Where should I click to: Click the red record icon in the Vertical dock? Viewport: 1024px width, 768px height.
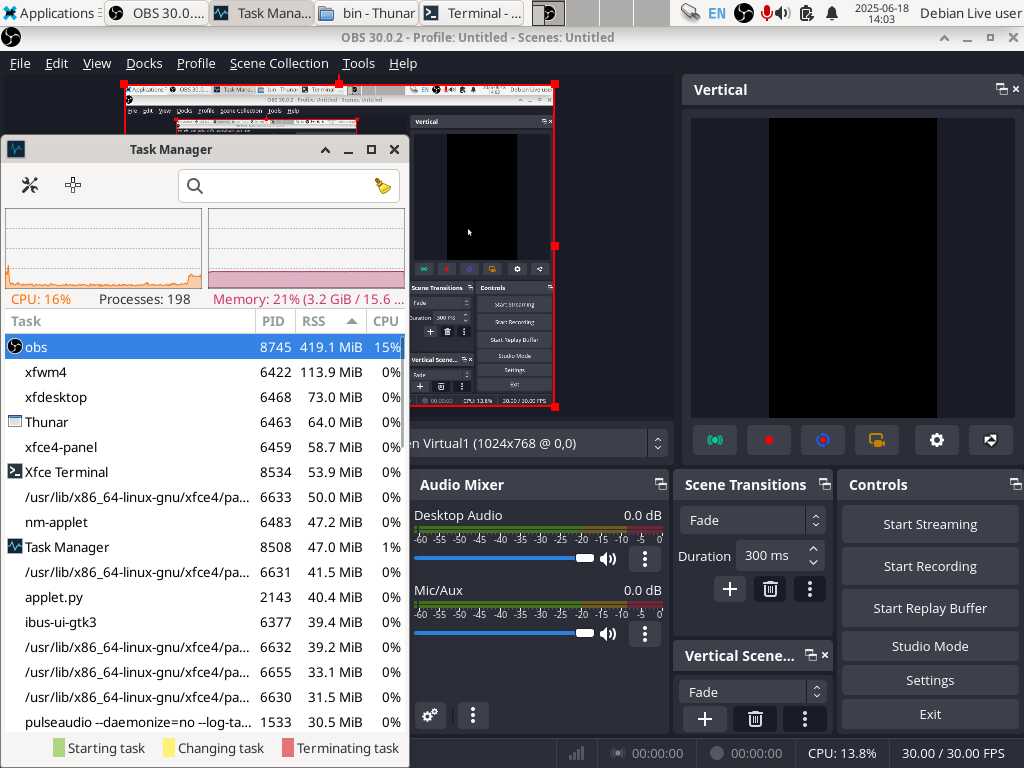[769, 440]
